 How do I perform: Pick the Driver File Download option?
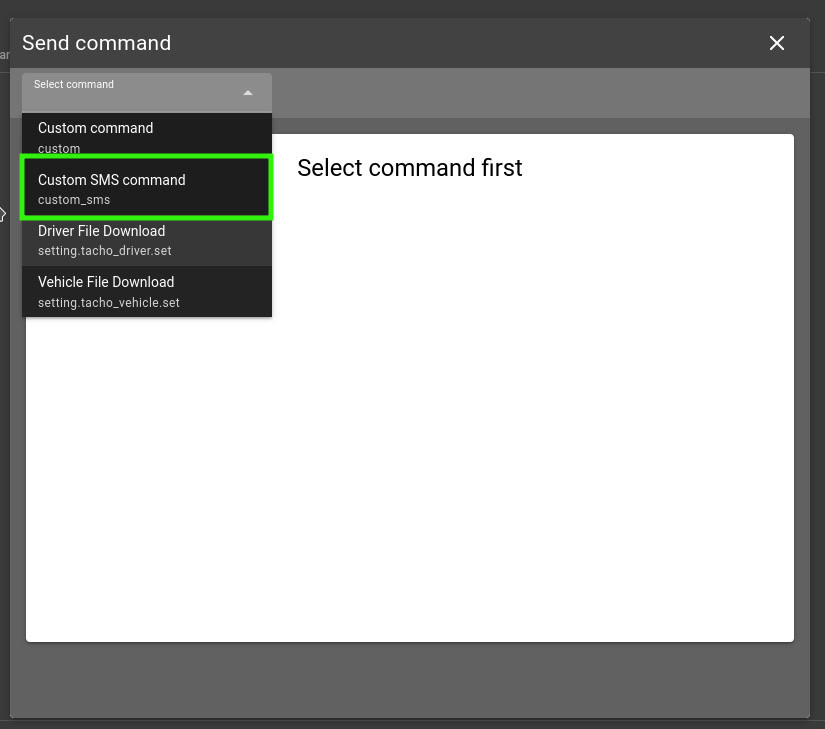[147, 240]
